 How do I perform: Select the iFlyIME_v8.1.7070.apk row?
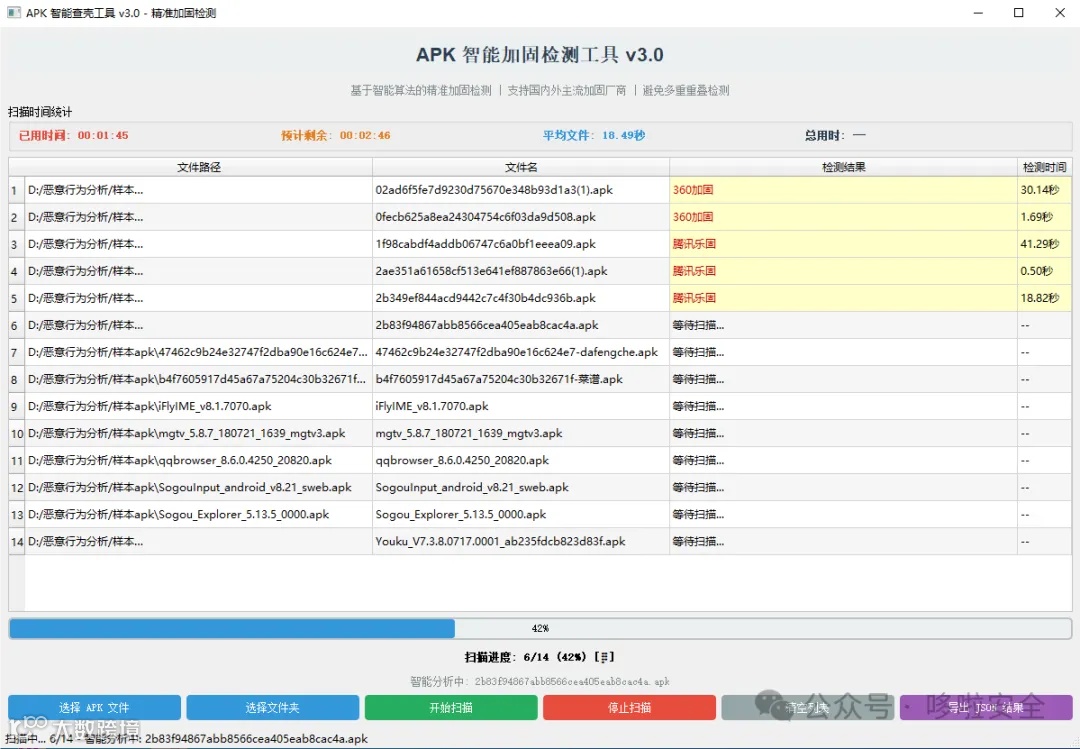pyautogui.click(x=500, y=406)
